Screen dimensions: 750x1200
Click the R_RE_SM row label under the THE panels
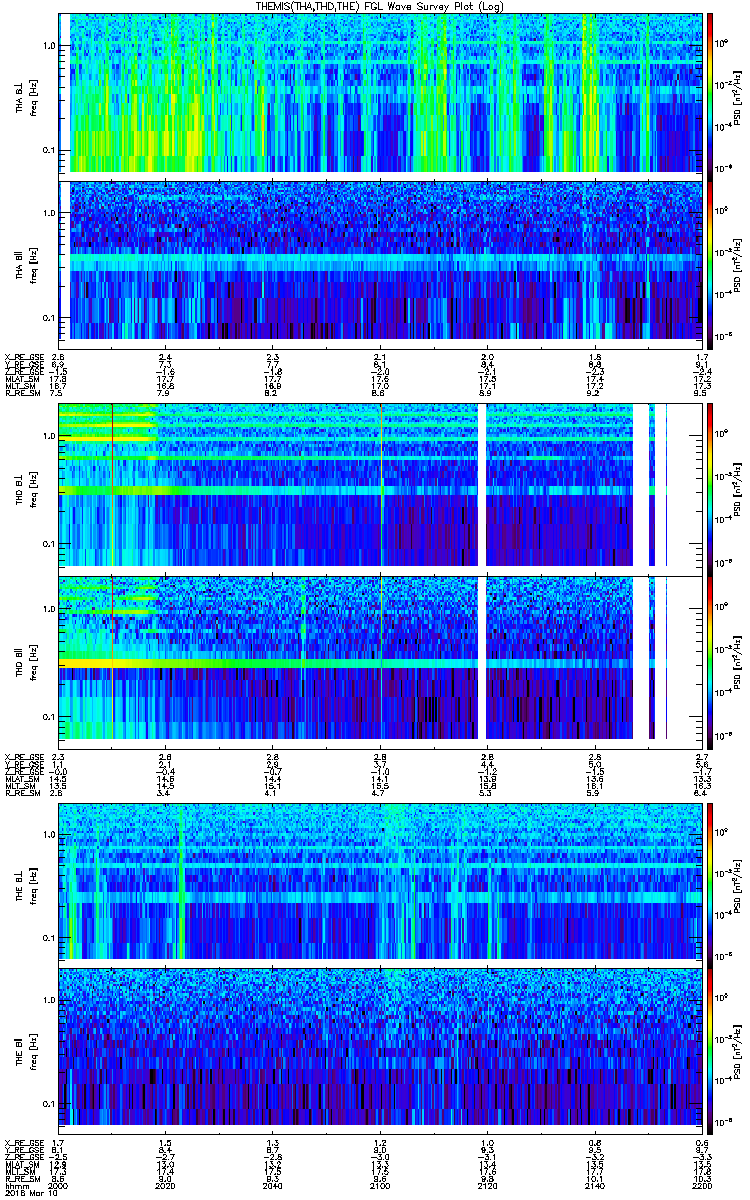pos(21,1178)
